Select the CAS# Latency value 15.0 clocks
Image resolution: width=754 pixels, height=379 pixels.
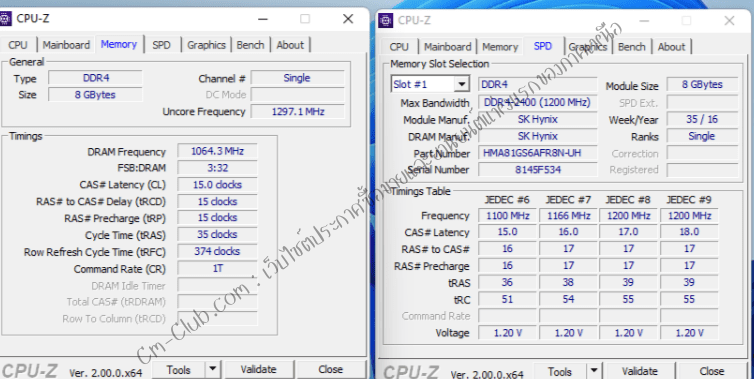217,185
